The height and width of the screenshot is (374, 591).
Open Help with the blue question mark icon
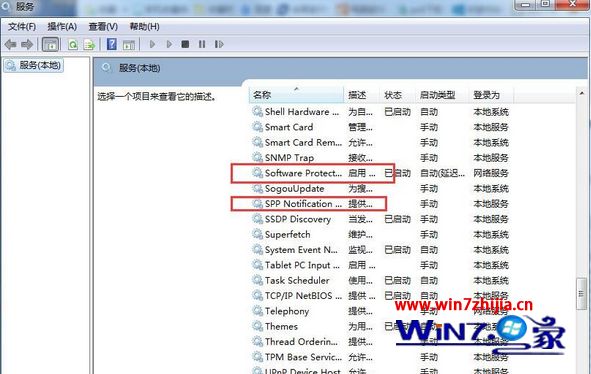pos(112,44)
